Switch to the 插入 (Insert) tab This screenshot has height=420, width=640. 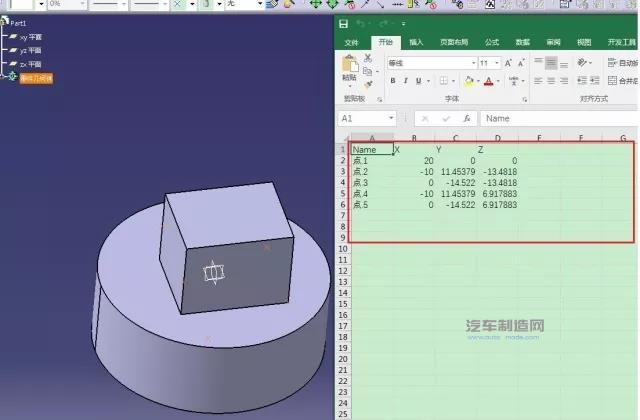coord(416,42)
